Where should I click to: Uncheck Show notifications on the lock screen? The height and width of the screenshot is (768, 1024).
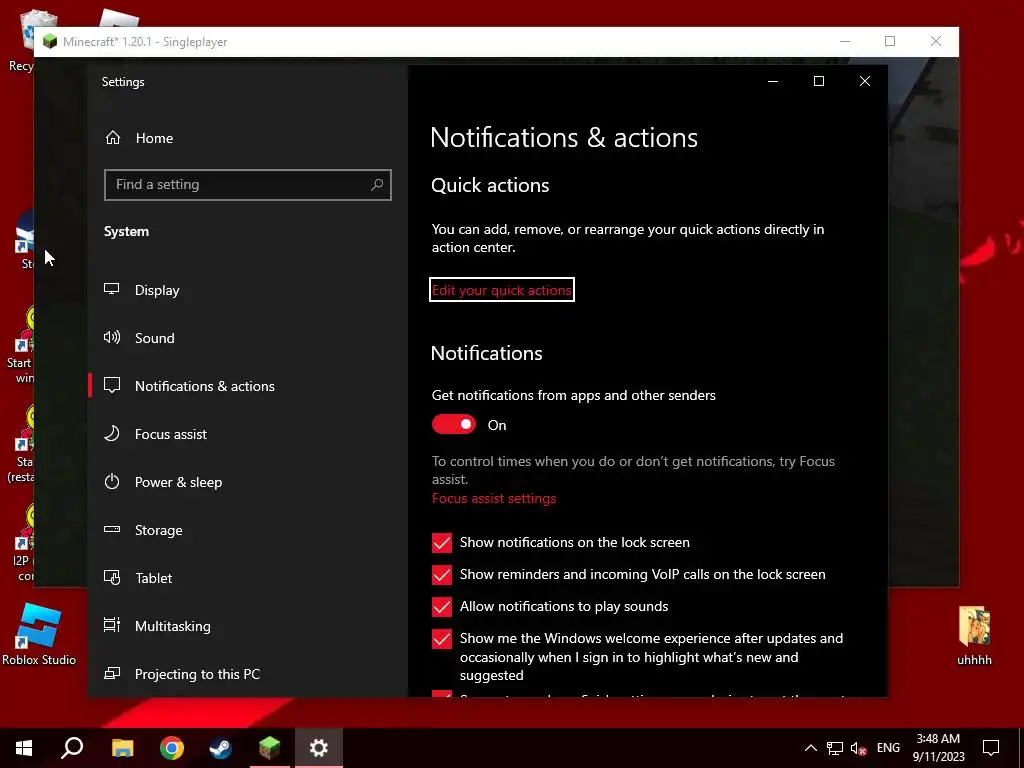coord(441,543)
